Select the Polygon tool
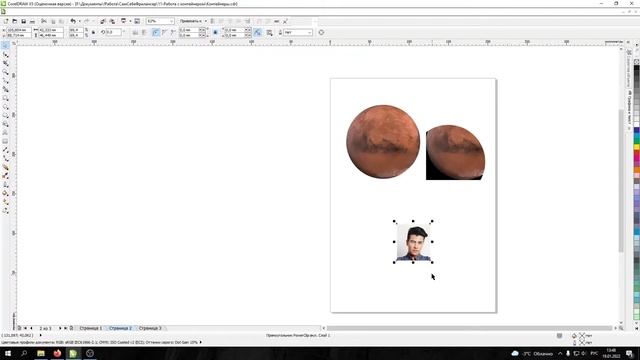Image resolution: width=640 pixels, height=360 pixels. coord(5,116)
